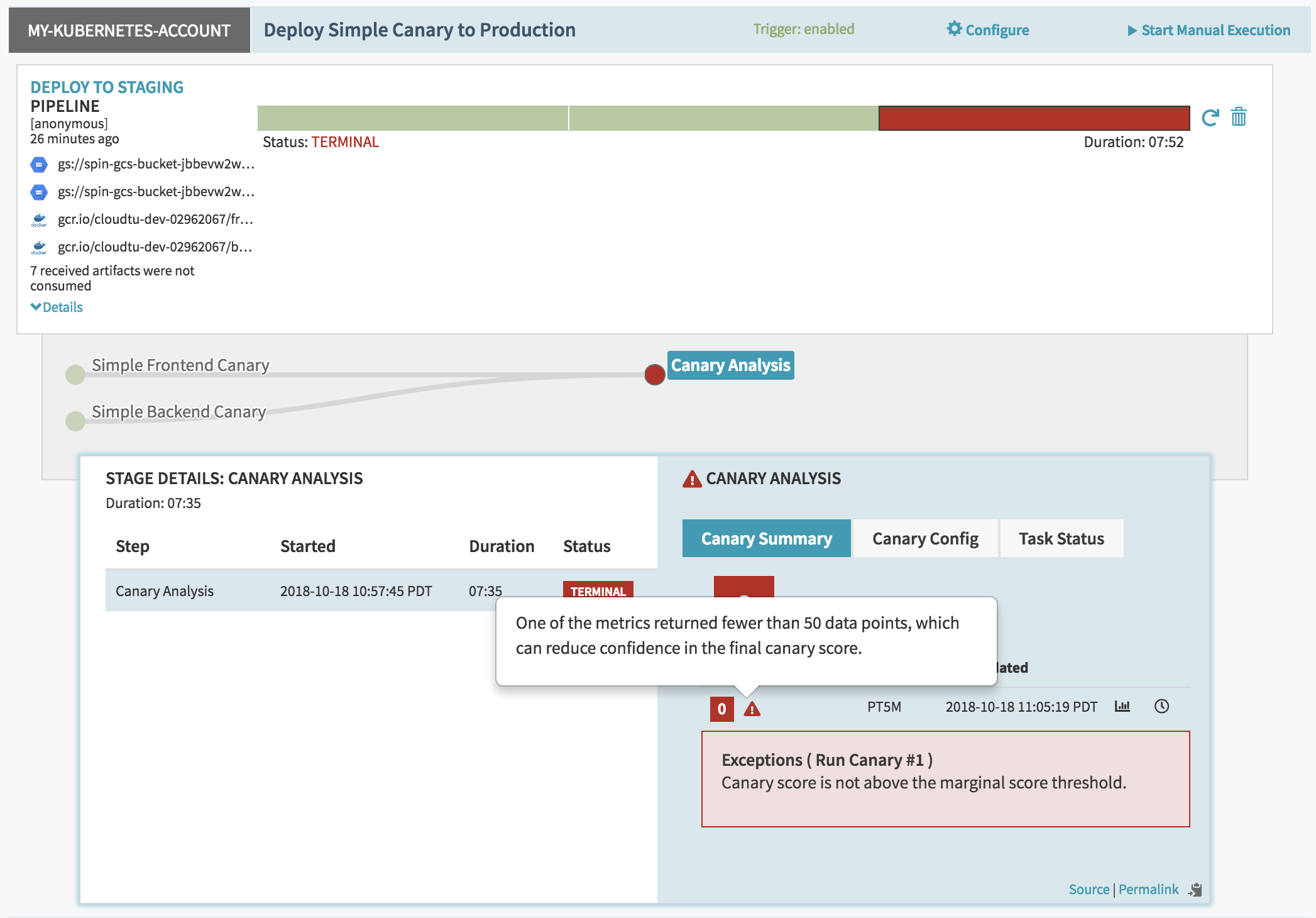Copy permalink using clipboard icon
The image size is (1316, 918).
[1195, 890]
